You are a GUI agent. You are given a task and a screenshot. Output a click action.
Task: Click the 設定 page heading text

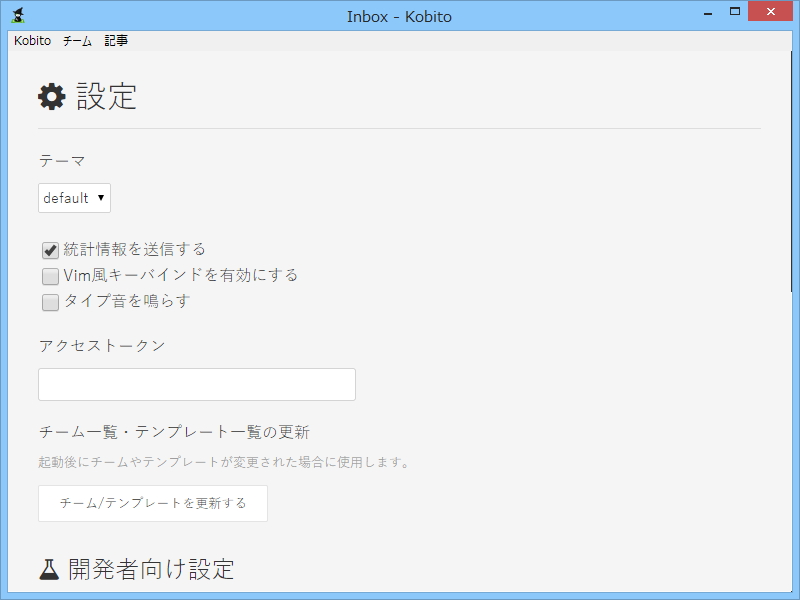click(x=103, y=95)
